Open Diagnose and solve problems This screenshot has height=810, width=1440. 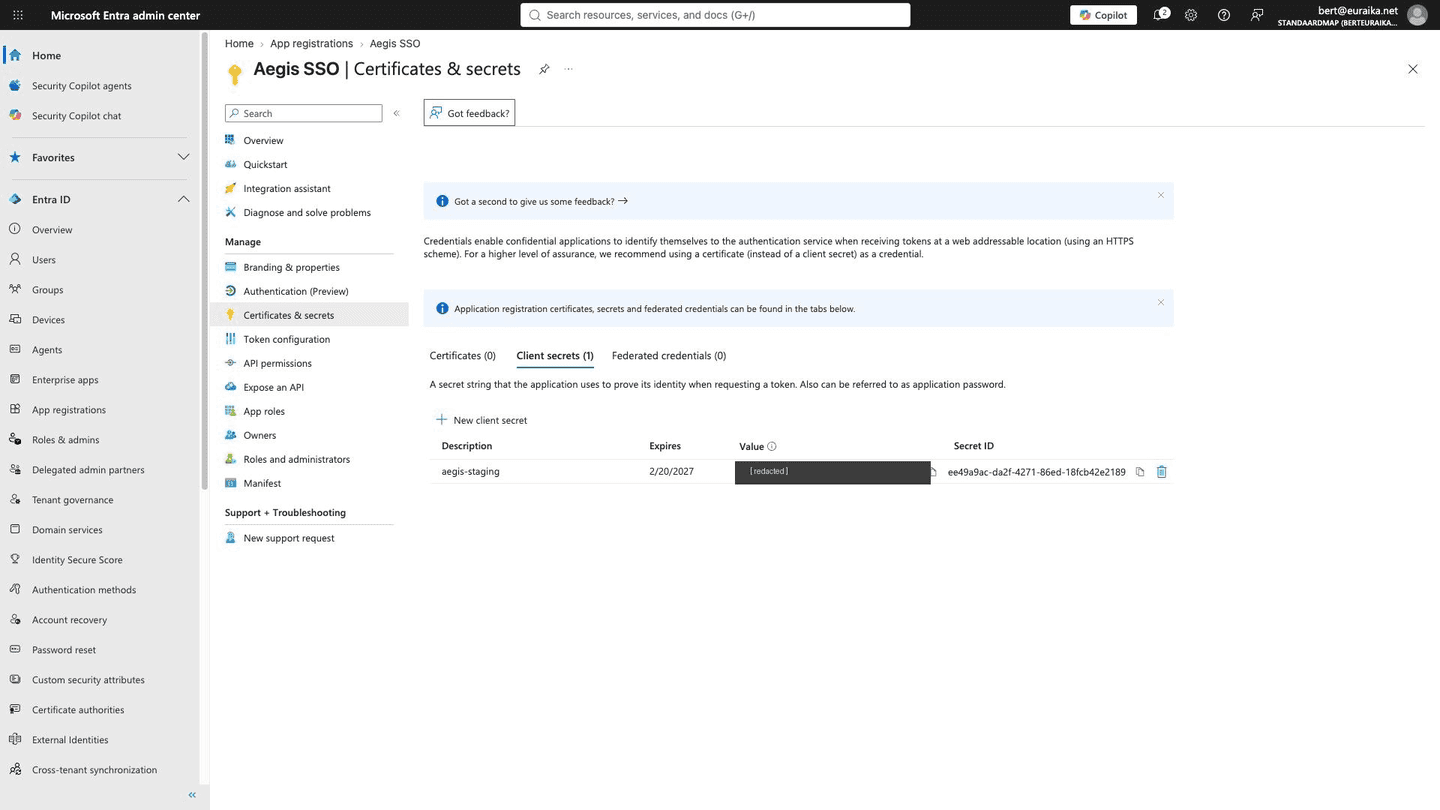tap(307, 212)
